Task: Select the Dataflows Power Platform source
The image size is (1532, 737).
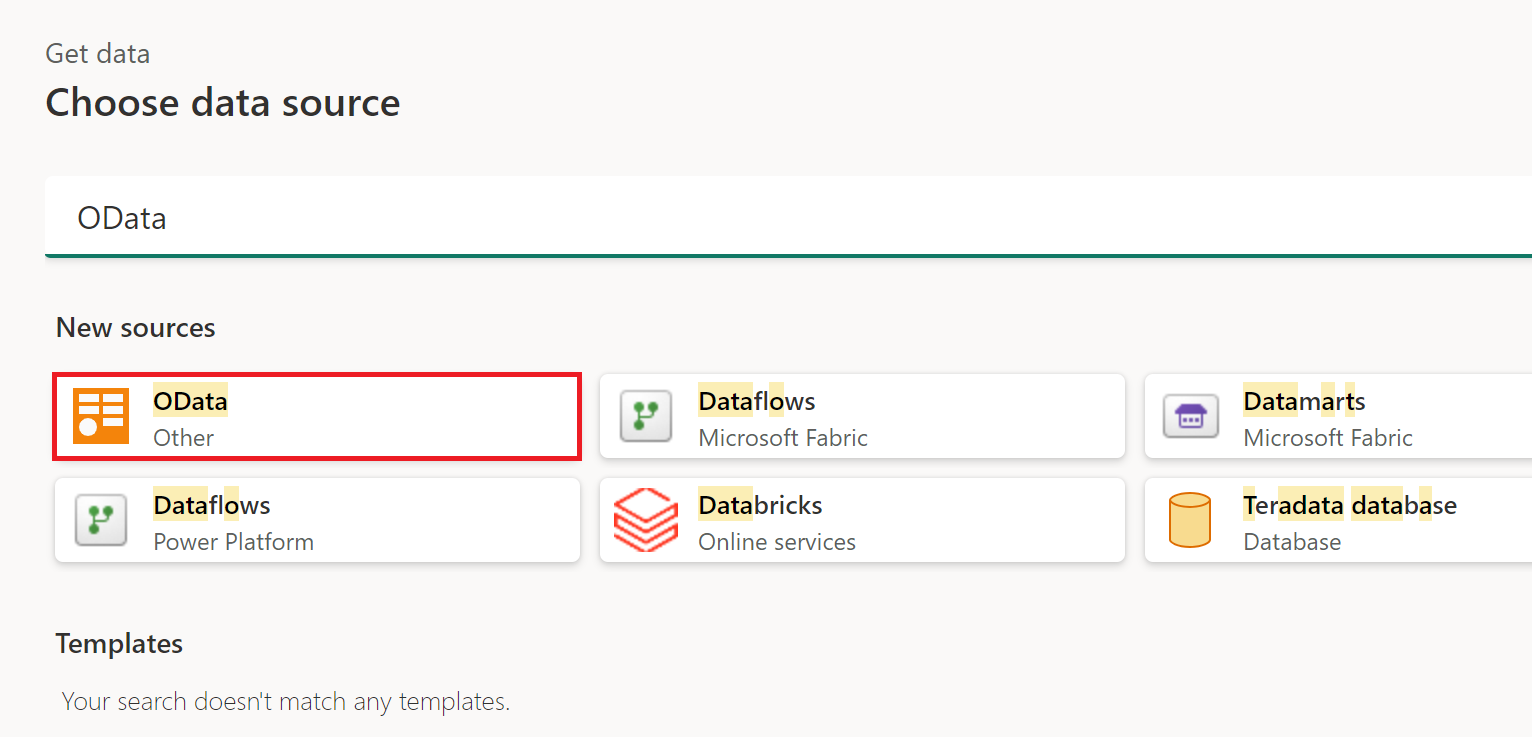Action: point(316,520)
